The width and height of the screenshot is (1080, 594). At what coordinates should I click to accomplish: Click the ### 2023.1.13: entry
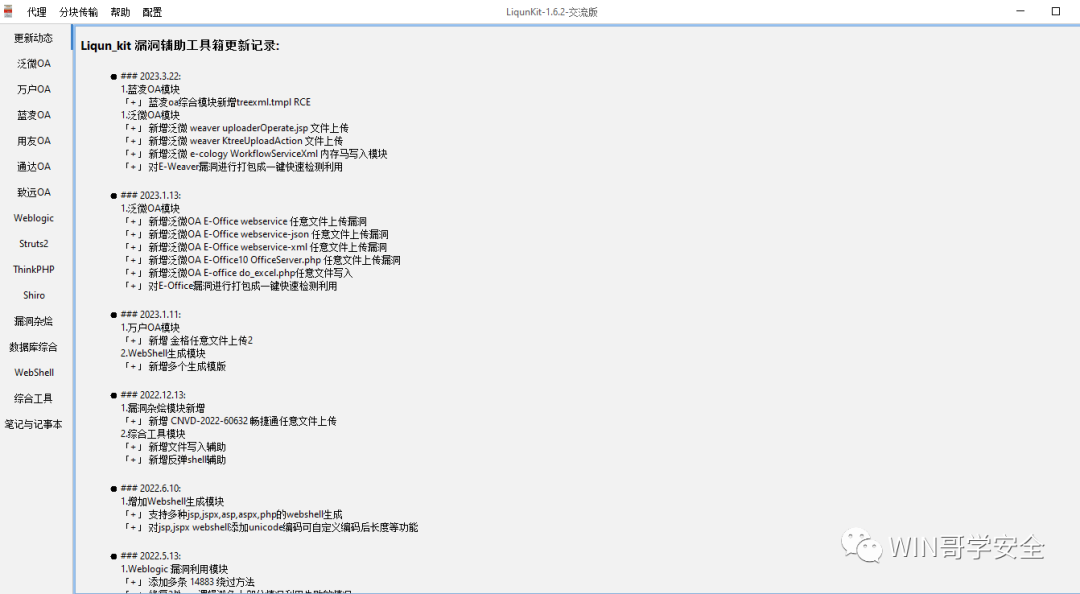coord(150,196)
